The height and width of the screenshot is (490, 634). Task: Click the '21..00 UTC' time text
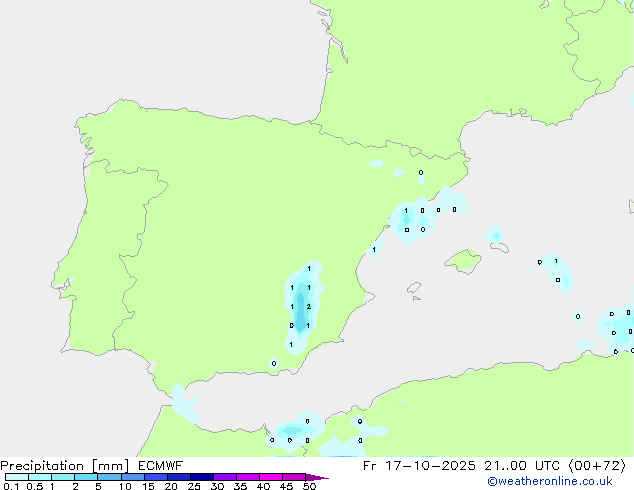click(522, 466)
